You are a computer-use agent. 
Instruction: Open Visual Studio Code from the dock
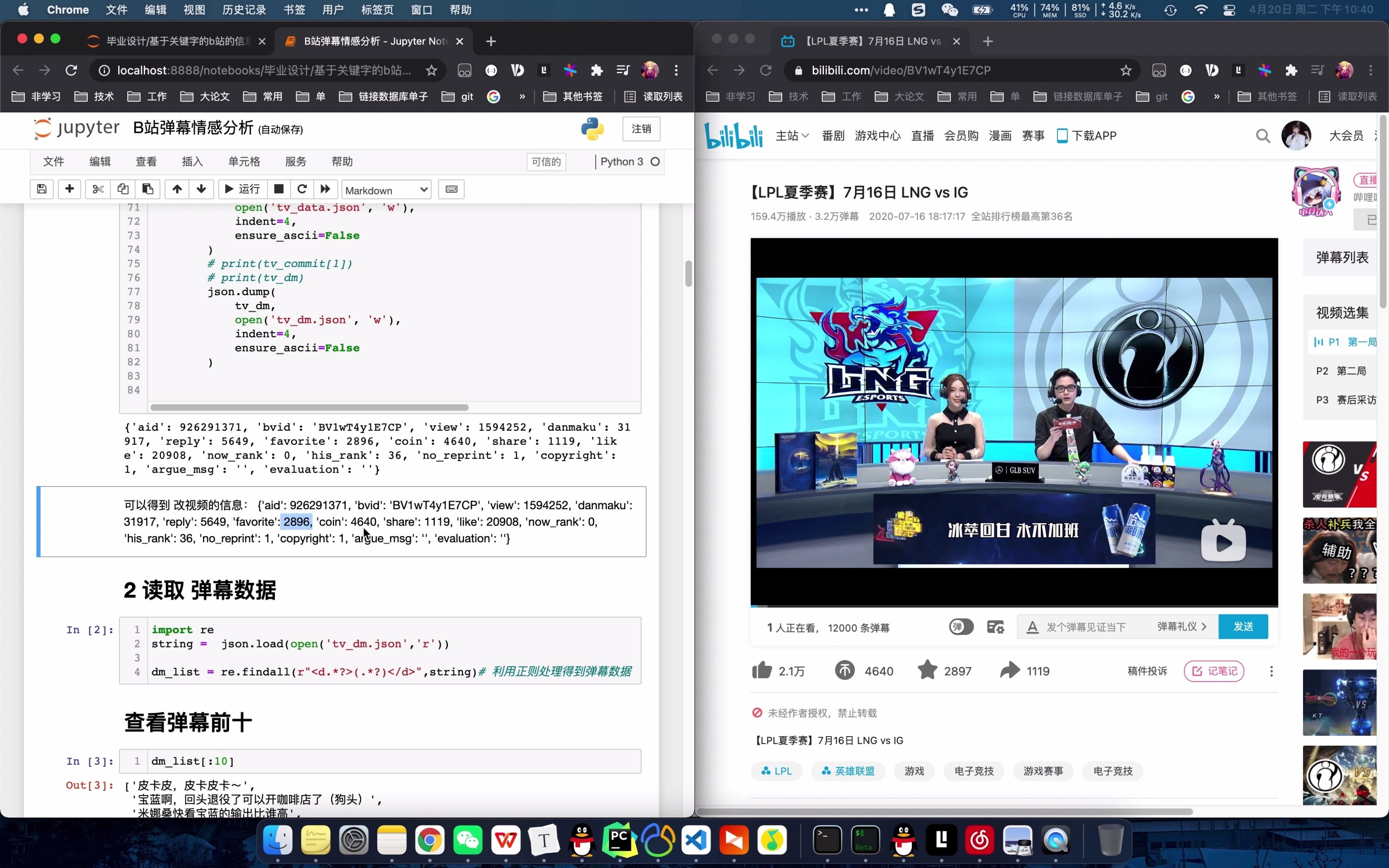coord(696,841)
